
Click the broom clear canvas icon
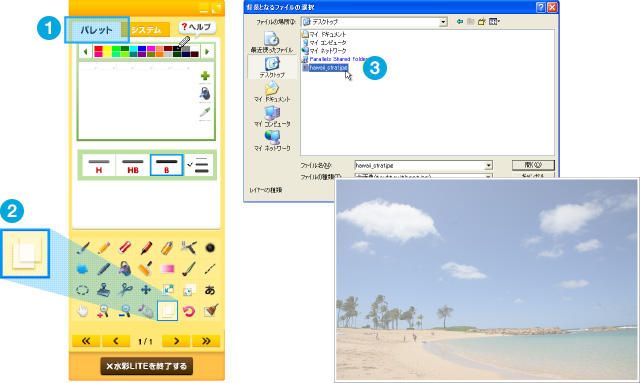[211, 310]
